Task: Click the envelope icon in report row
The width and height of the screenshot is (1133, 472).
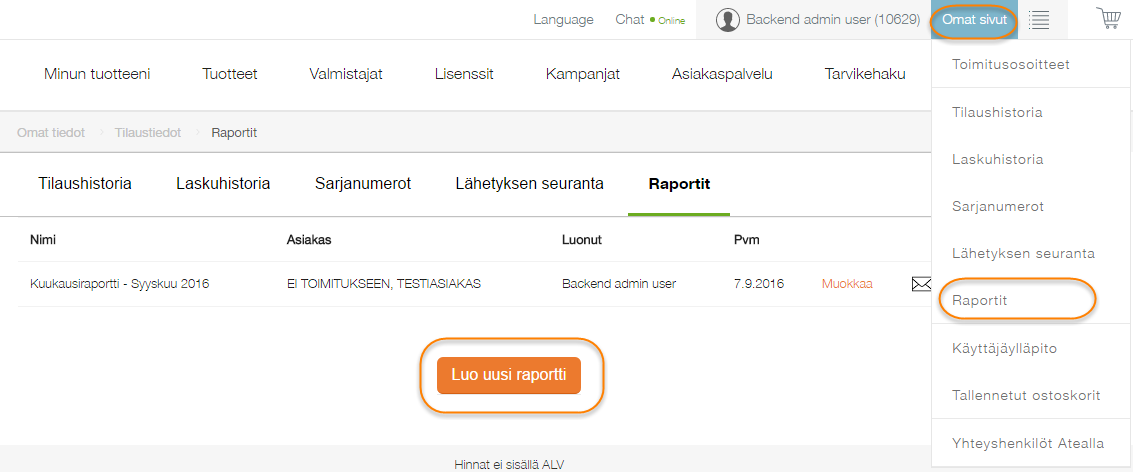Action: pyautogui.click(x=920, y=284)
